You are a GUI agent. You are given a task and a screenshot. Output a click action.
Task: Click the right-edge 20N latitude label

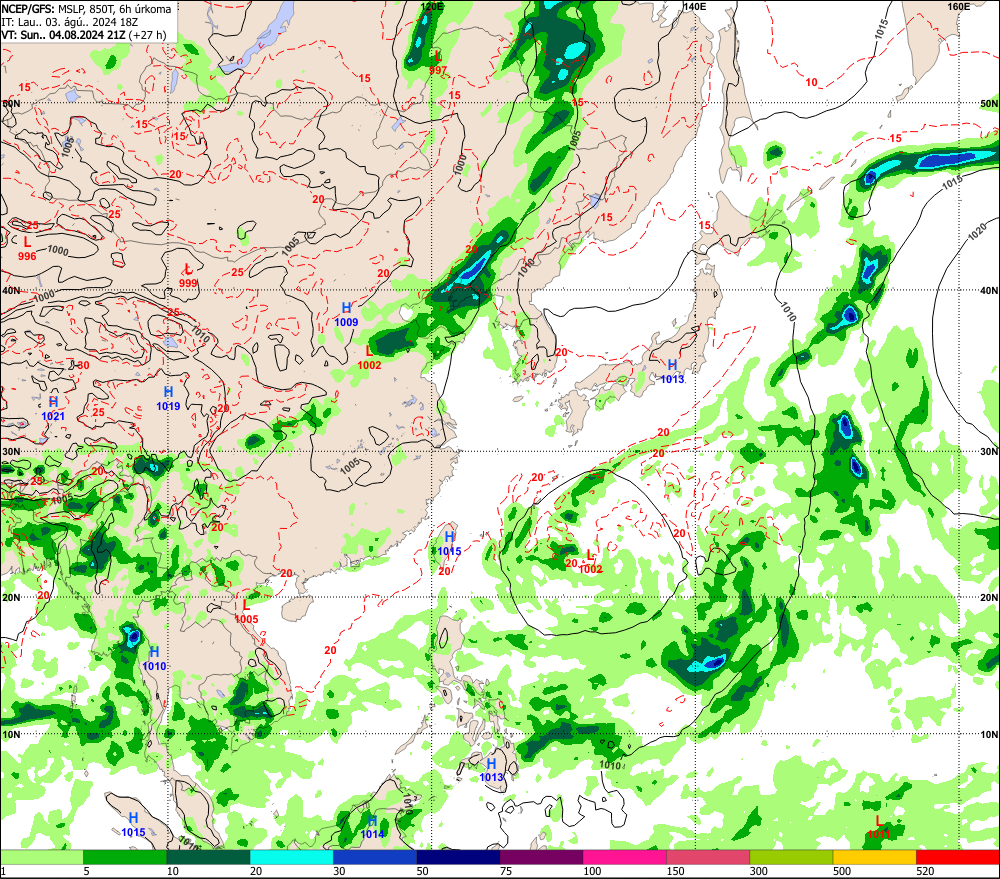989,598
